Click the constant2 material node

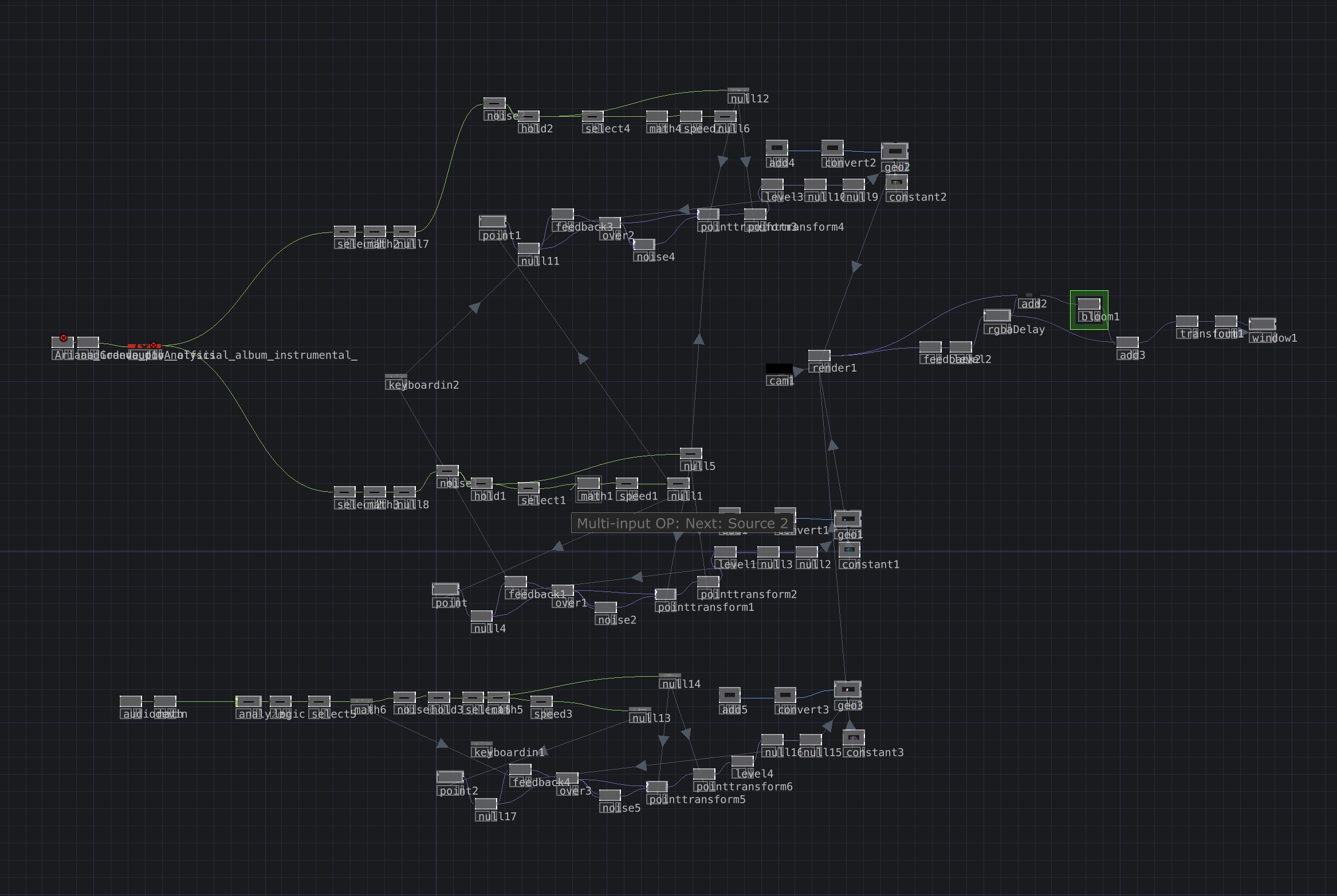coord(896,183)
